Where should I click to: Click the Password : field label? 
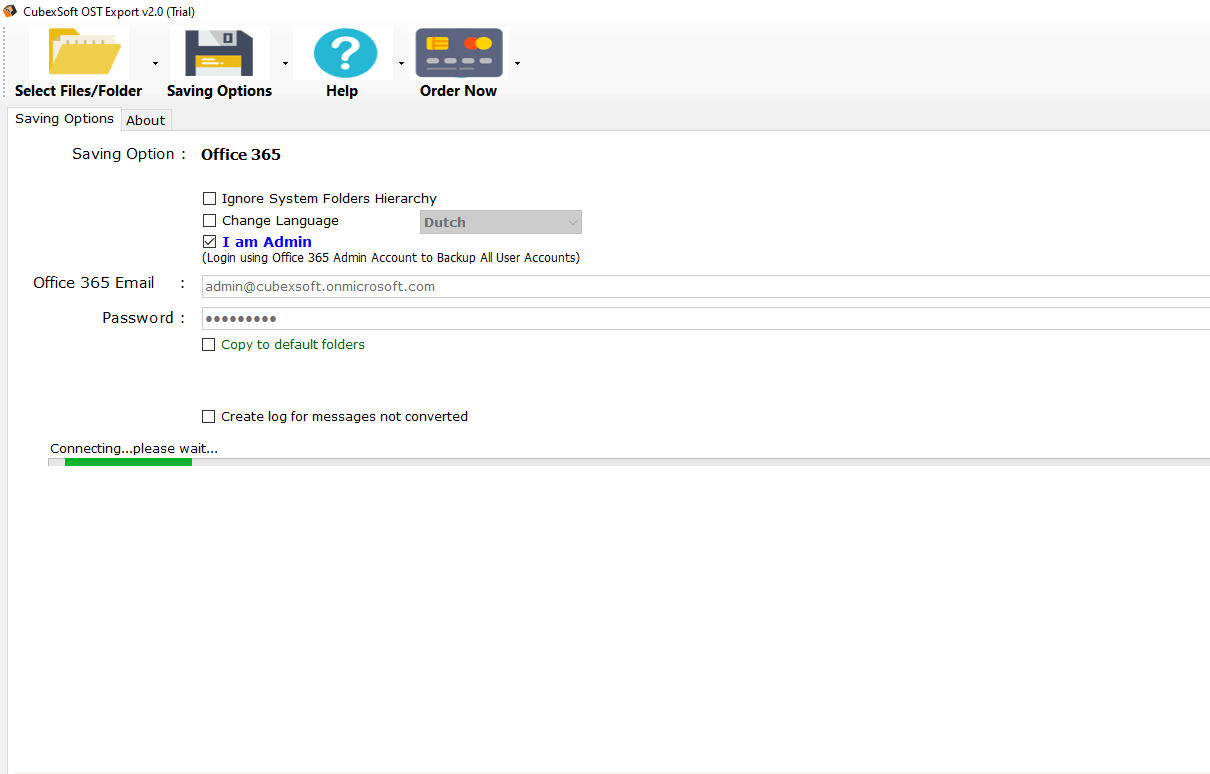click(144, 318)
